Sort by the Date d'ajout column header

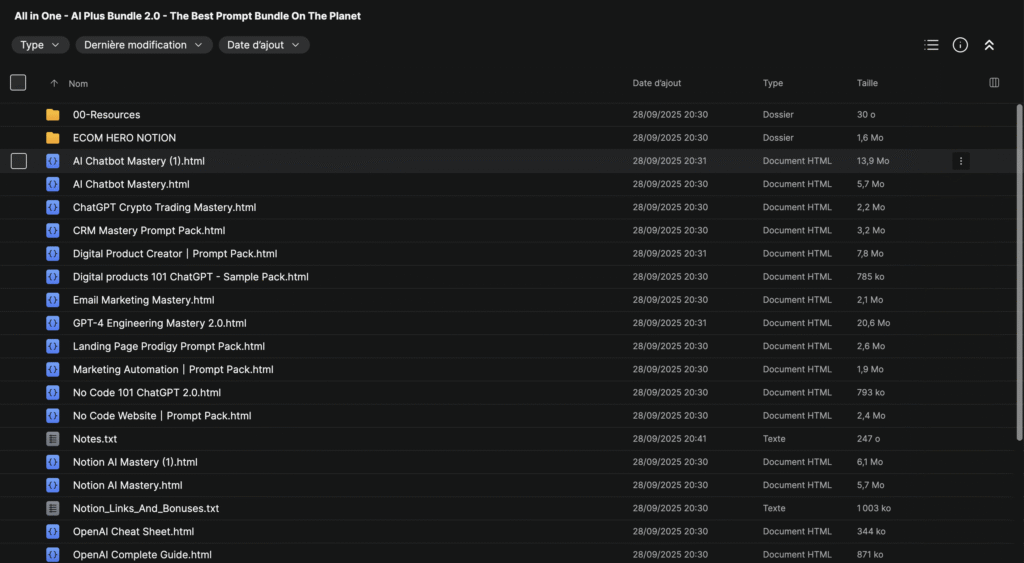coord(657,83)
